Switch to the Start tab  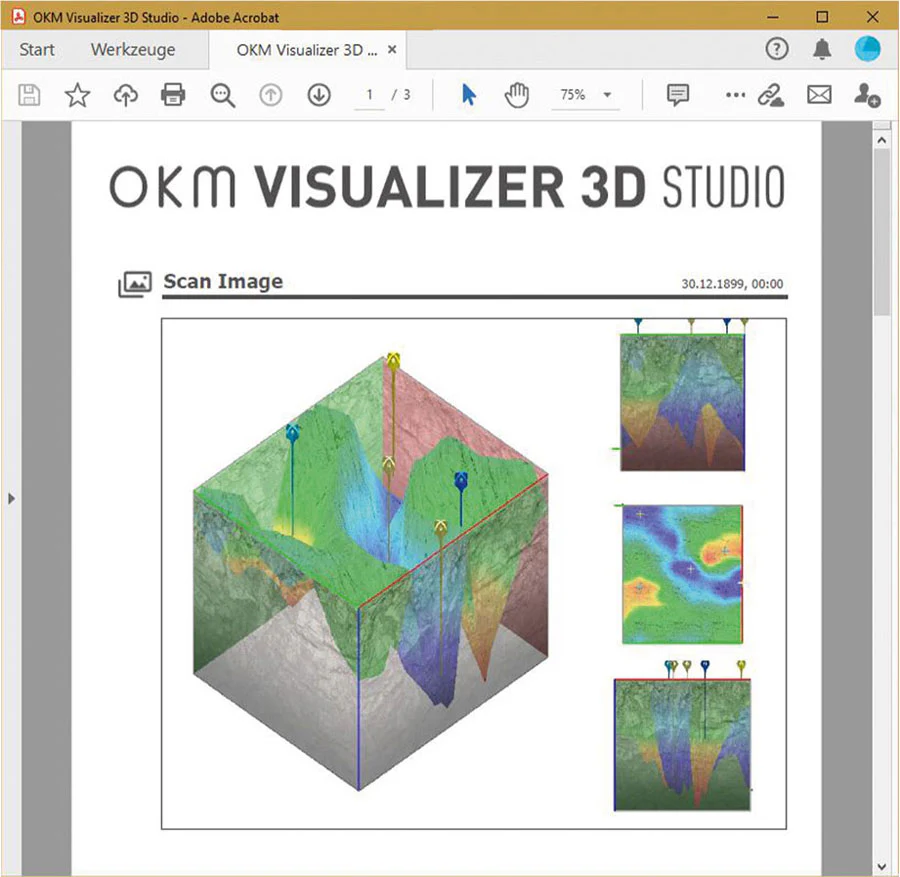click(x=37, y=50)
